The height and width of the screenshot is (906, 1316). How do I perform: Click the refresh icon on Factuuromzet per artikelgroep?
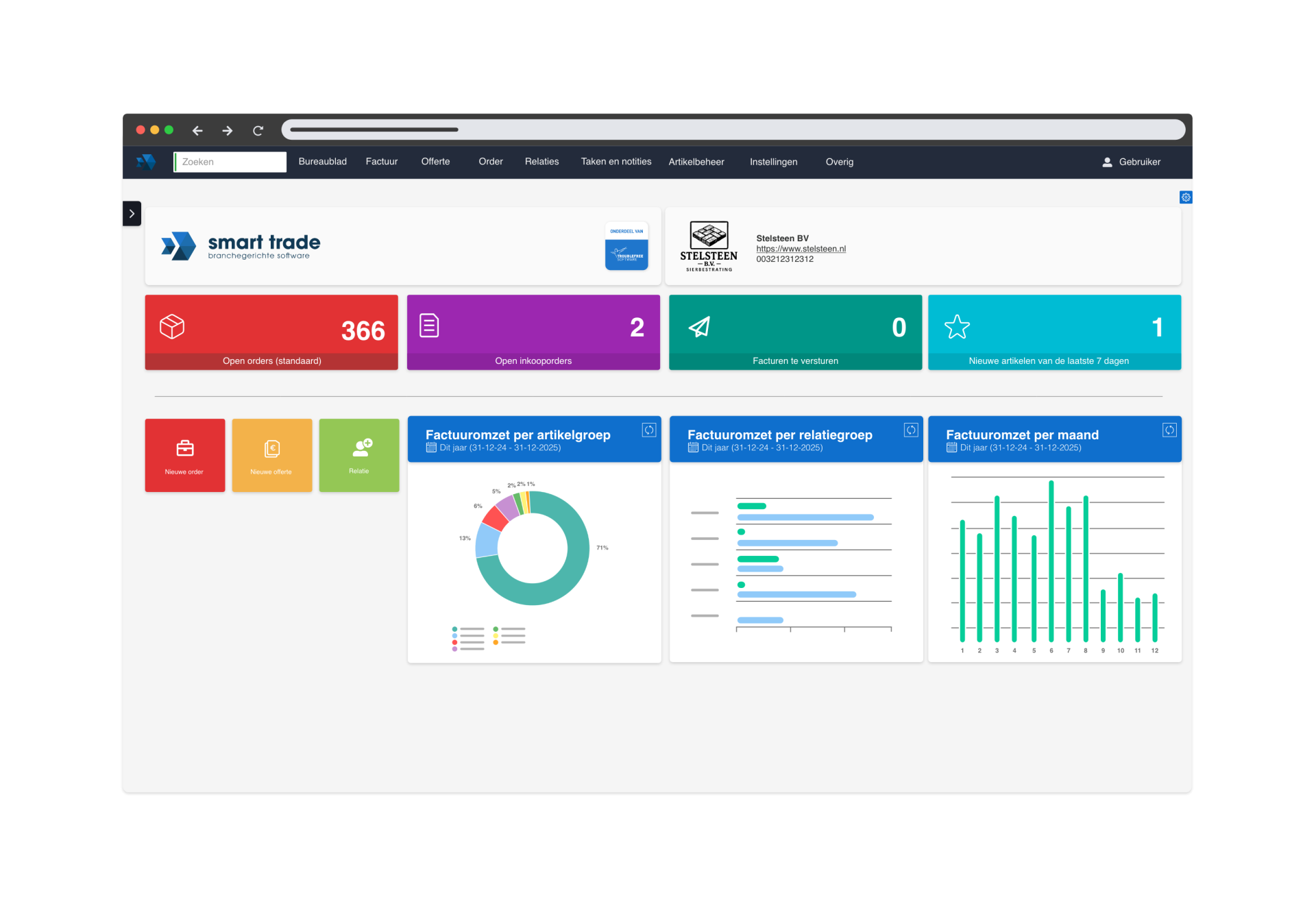pos(648,430)
